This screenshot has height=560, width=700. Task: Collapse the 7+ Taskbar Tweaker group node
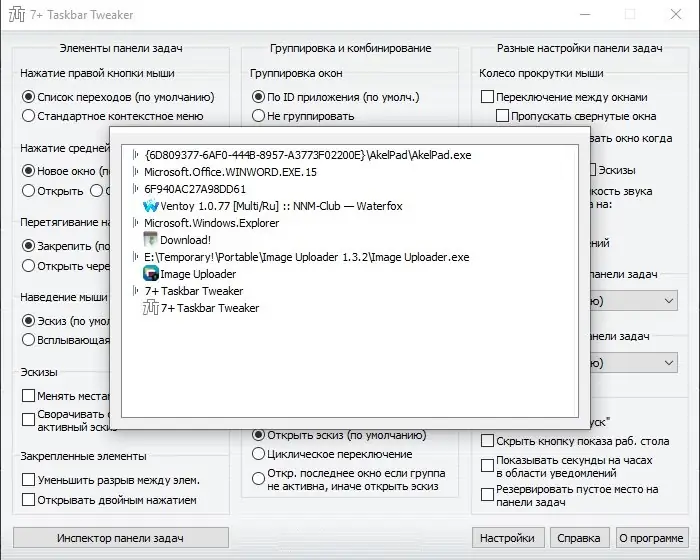[136, 291]
